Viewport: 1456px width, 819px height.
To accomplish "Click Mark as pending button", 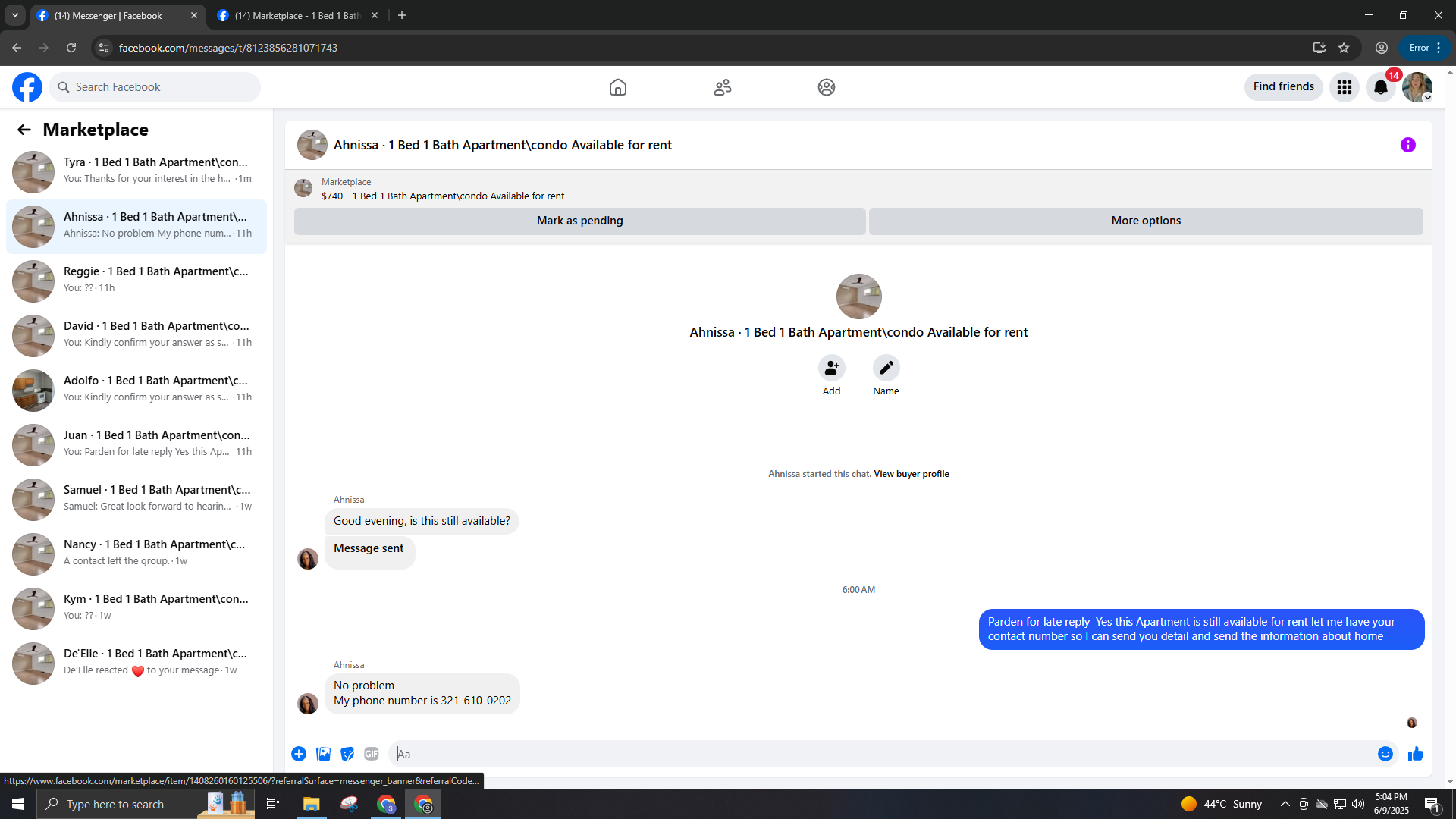I will pos(580,221).
